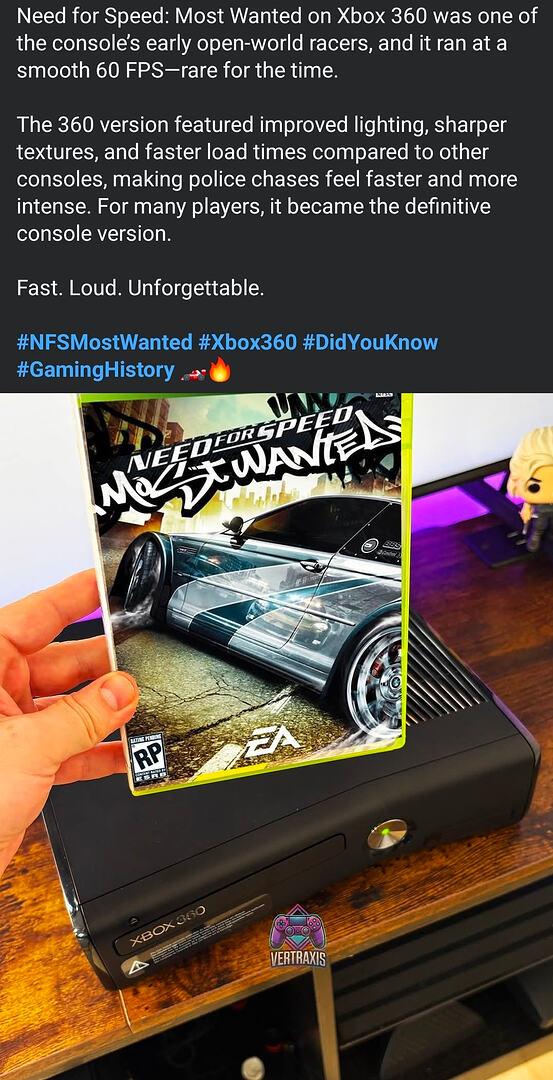Follow the #GamingHistory hashtag
The height and width of the screenshot is (1080, 553).
click(x=95, y=370)
